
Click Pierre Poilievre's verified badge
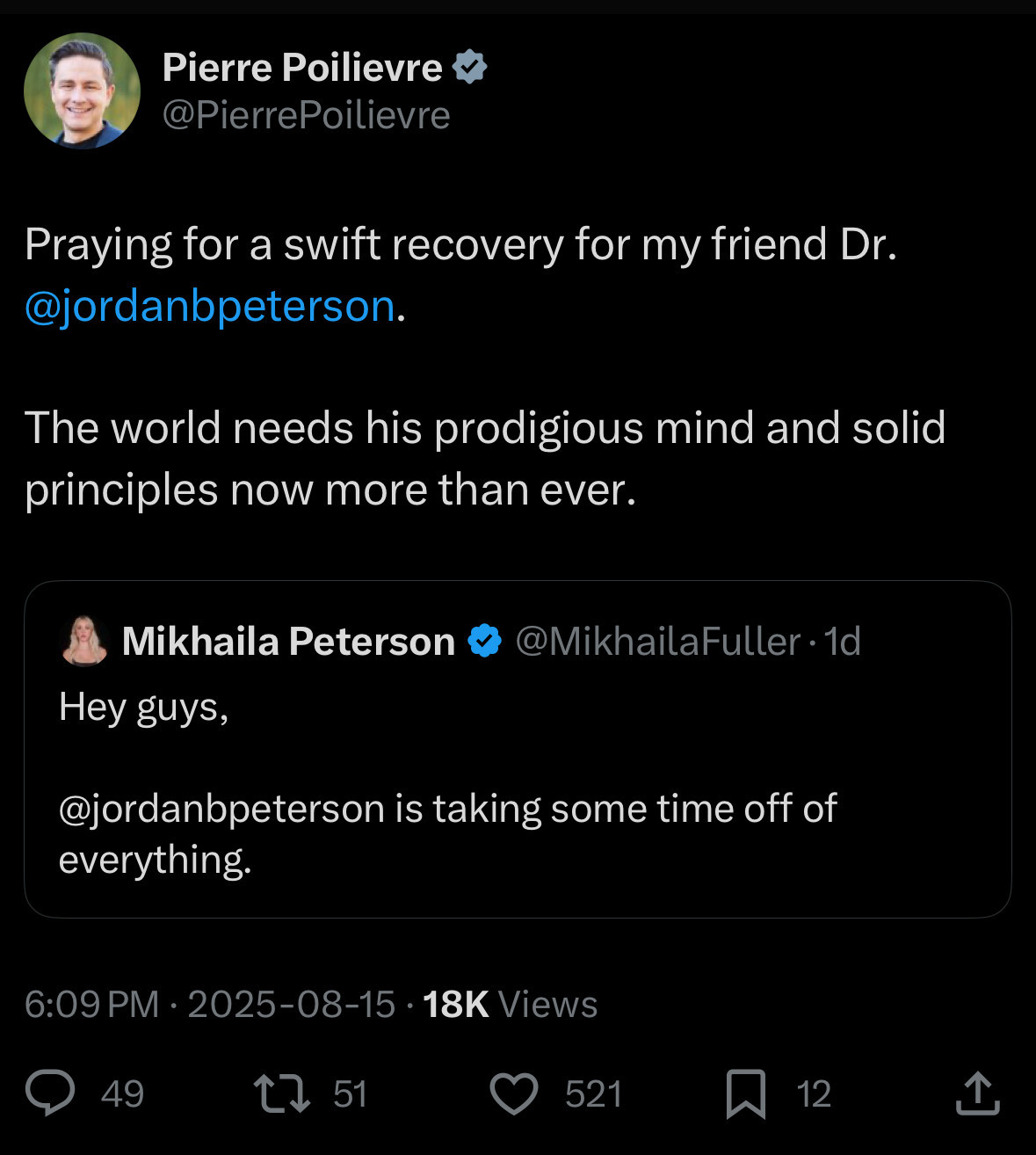coord(470,67)
